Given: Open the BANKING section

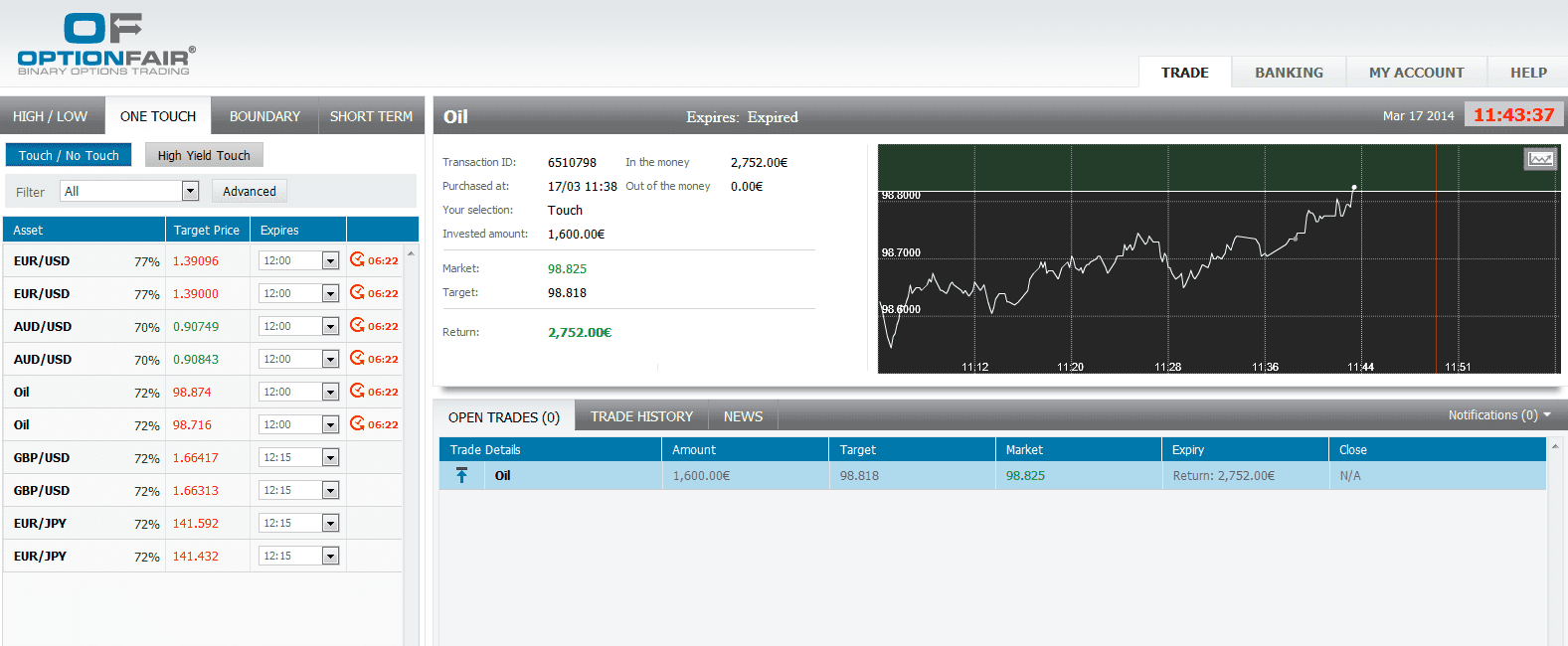Looking at the screenshot, I should [x=1289, y=73].
